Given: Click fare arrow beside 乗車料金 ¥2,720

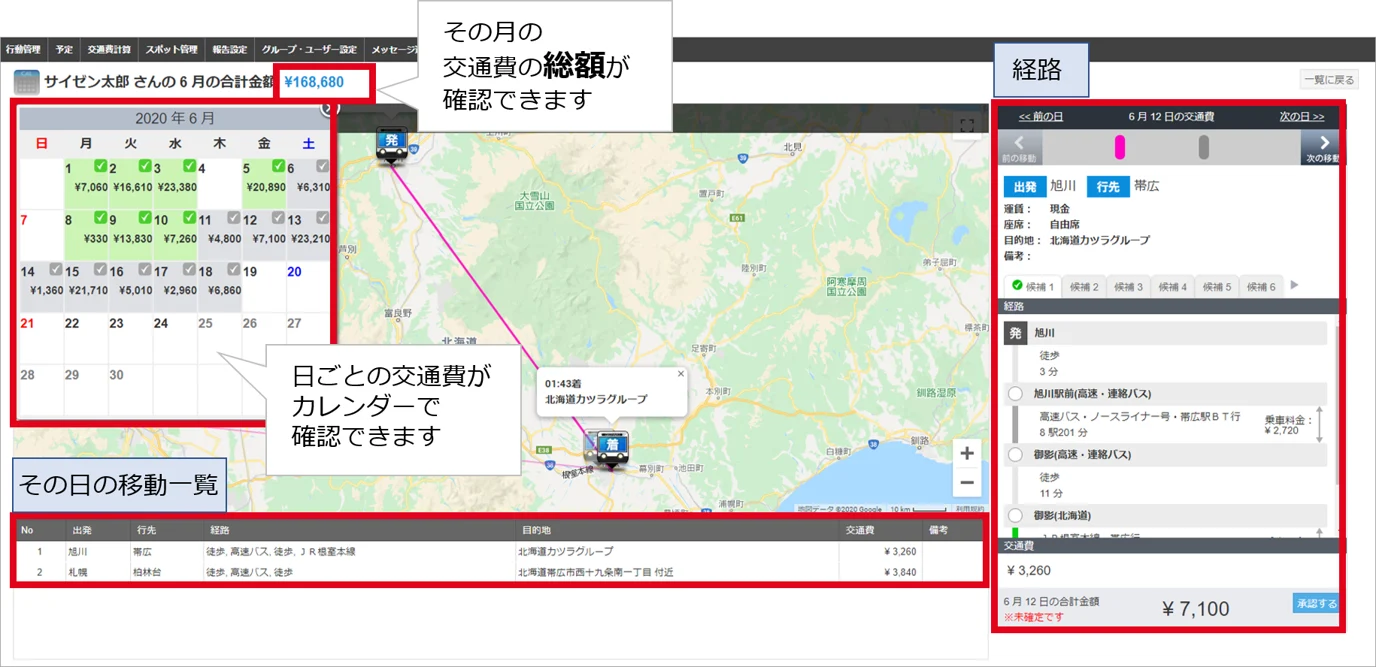Looking at the screenshot, I should [x=1320, y=424].
